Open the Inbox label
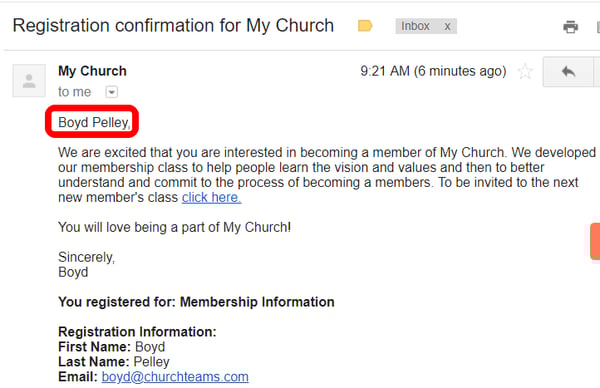Viewport: 600px width, 388px height. tap(415, 26)
